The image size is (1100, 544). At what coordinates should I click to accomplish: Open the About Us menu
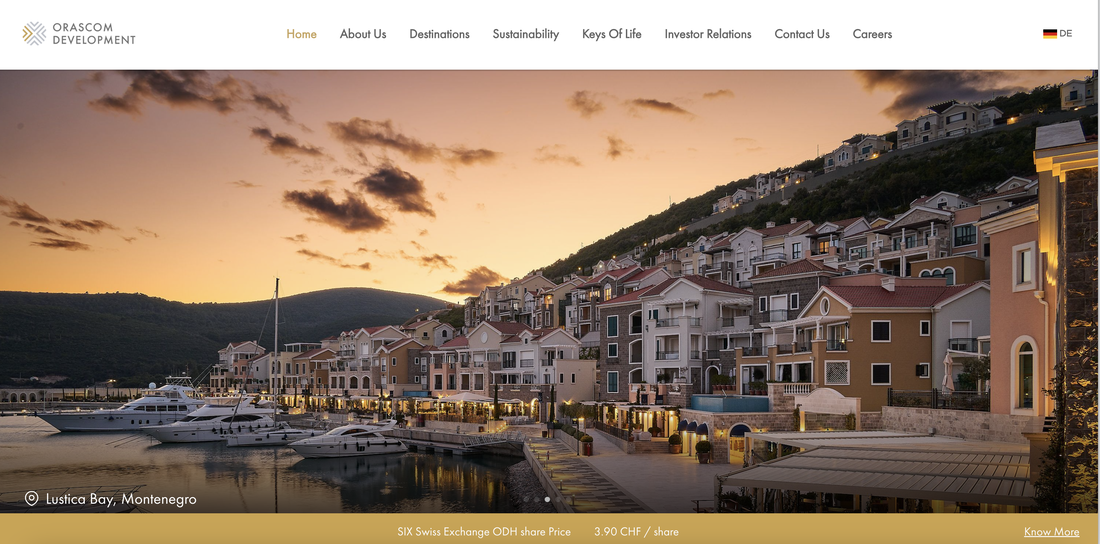tap(363, 34)
